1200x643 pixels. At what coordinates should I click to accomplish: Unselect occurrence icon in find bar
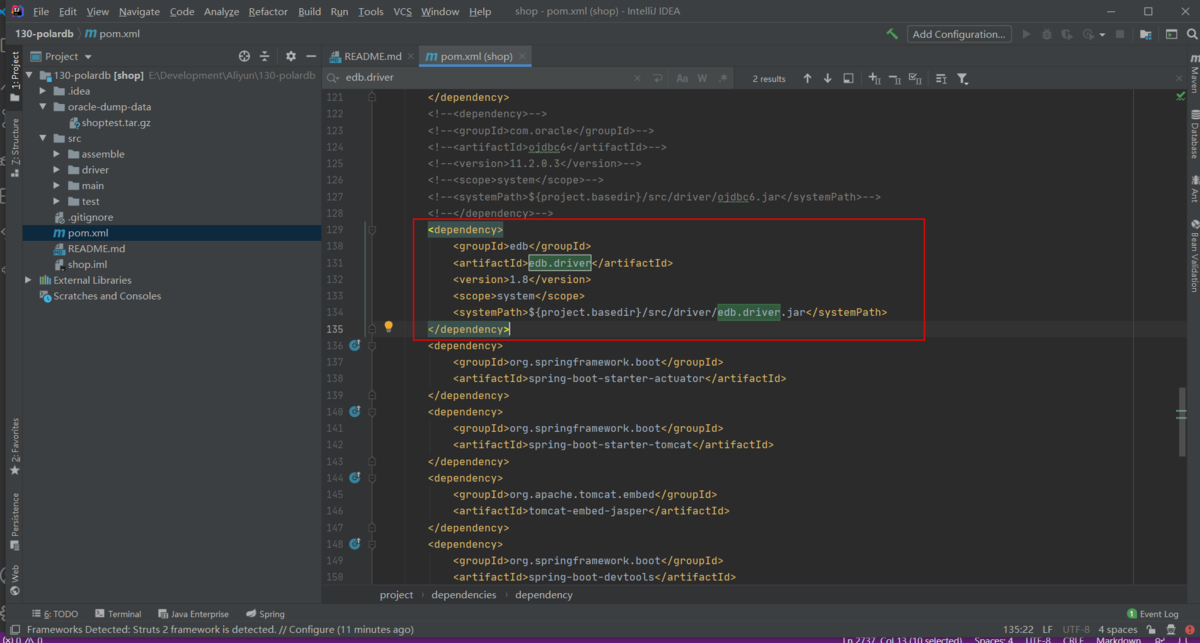coord(895,78)
